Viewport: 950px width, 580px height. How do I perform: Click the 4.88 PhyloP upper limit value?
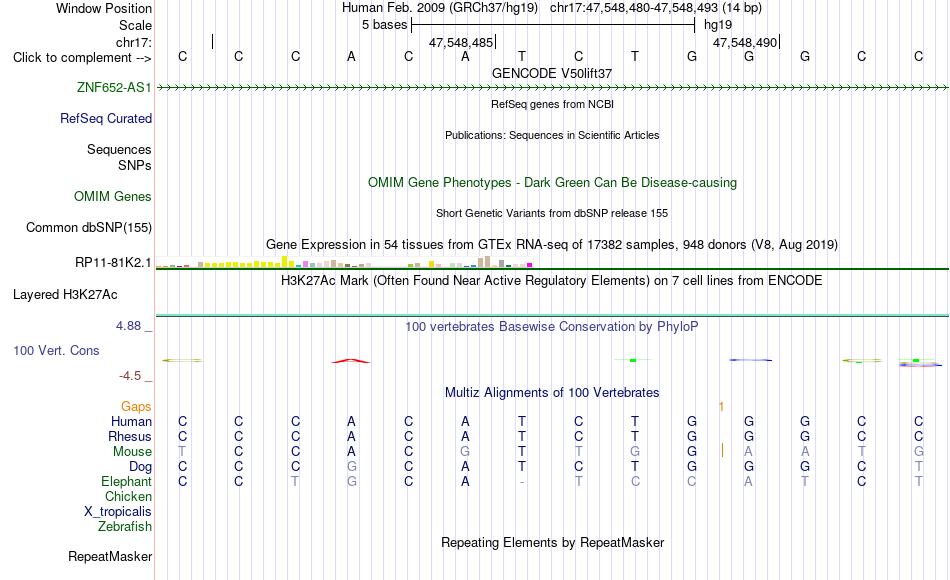point(128,326)
